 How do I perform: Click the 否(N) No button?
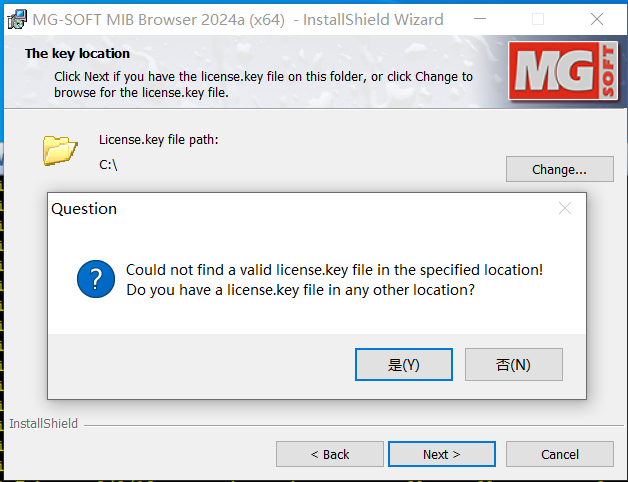click(x=513, y=364)
